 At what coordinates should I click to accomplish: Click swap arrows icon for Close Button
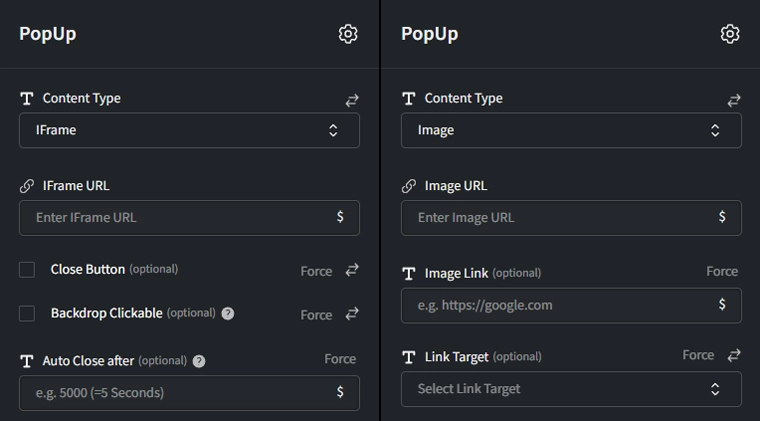pos(352,270)
